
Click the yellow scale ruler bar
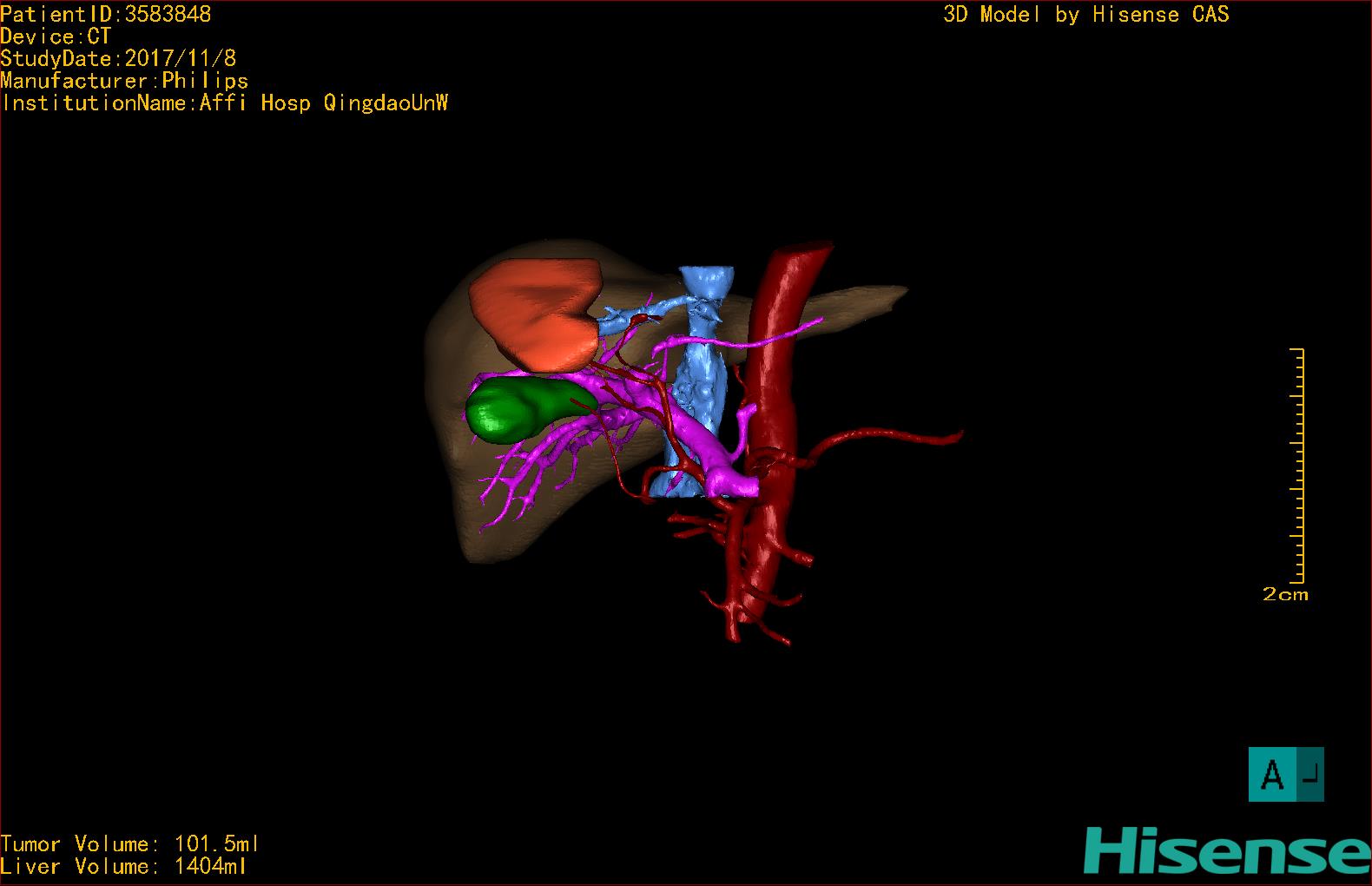tap(1297, 466)
